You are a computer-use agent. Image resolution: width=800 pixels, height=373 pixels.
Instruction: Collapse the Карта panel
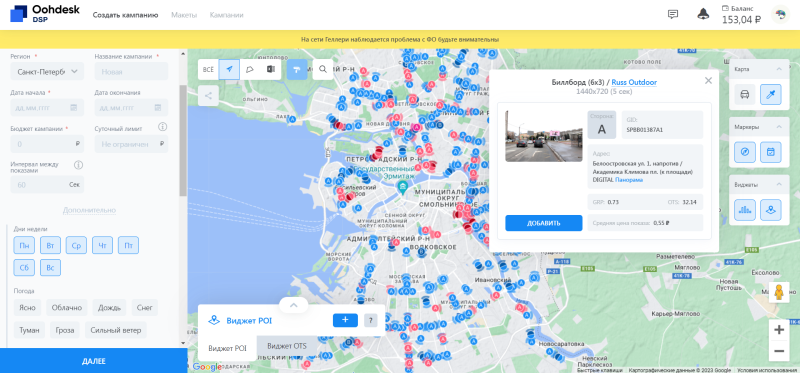[x=779, y=69]
